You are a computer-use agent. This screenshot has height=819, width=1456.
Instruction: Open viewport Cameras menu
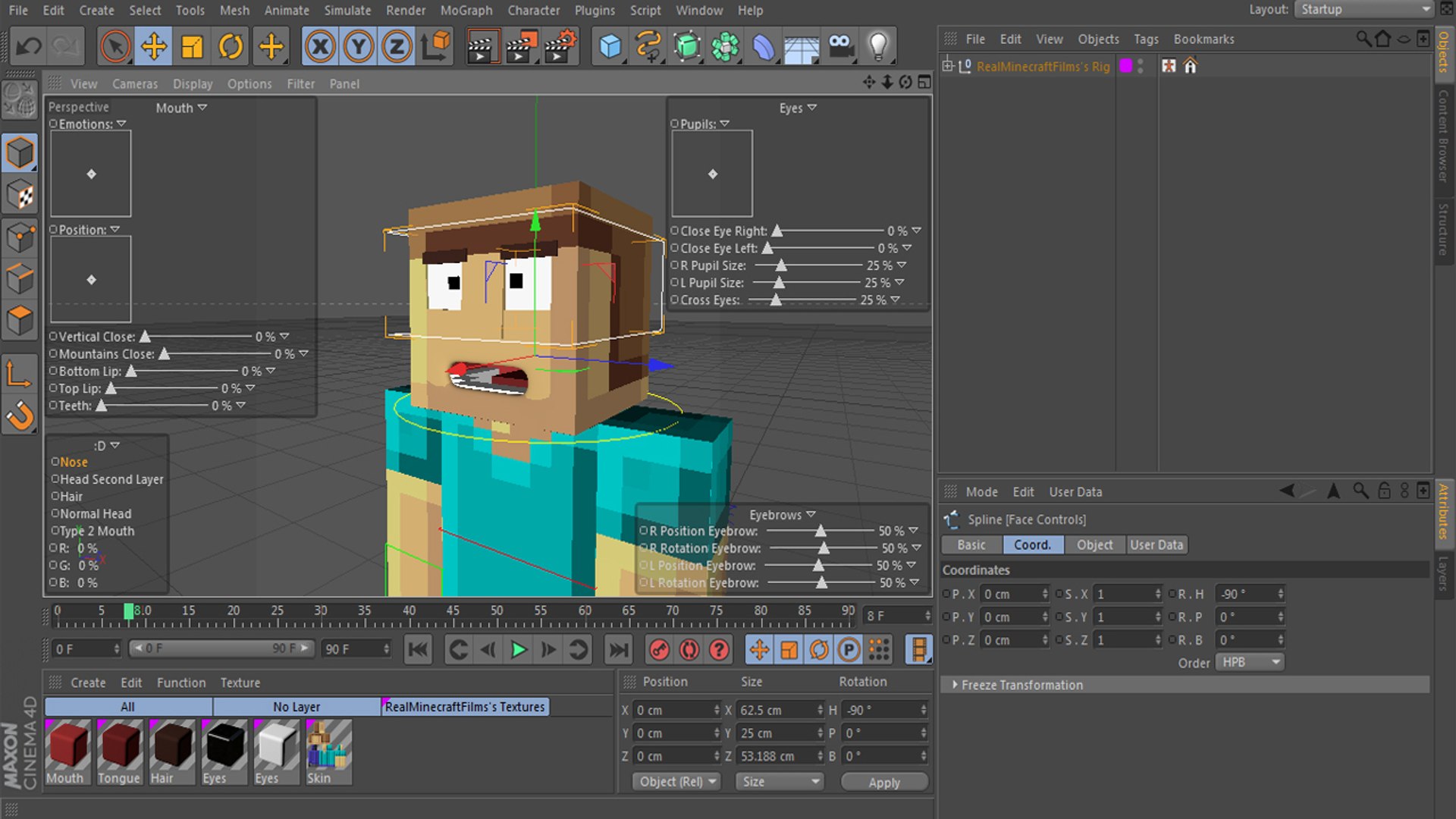135,84
